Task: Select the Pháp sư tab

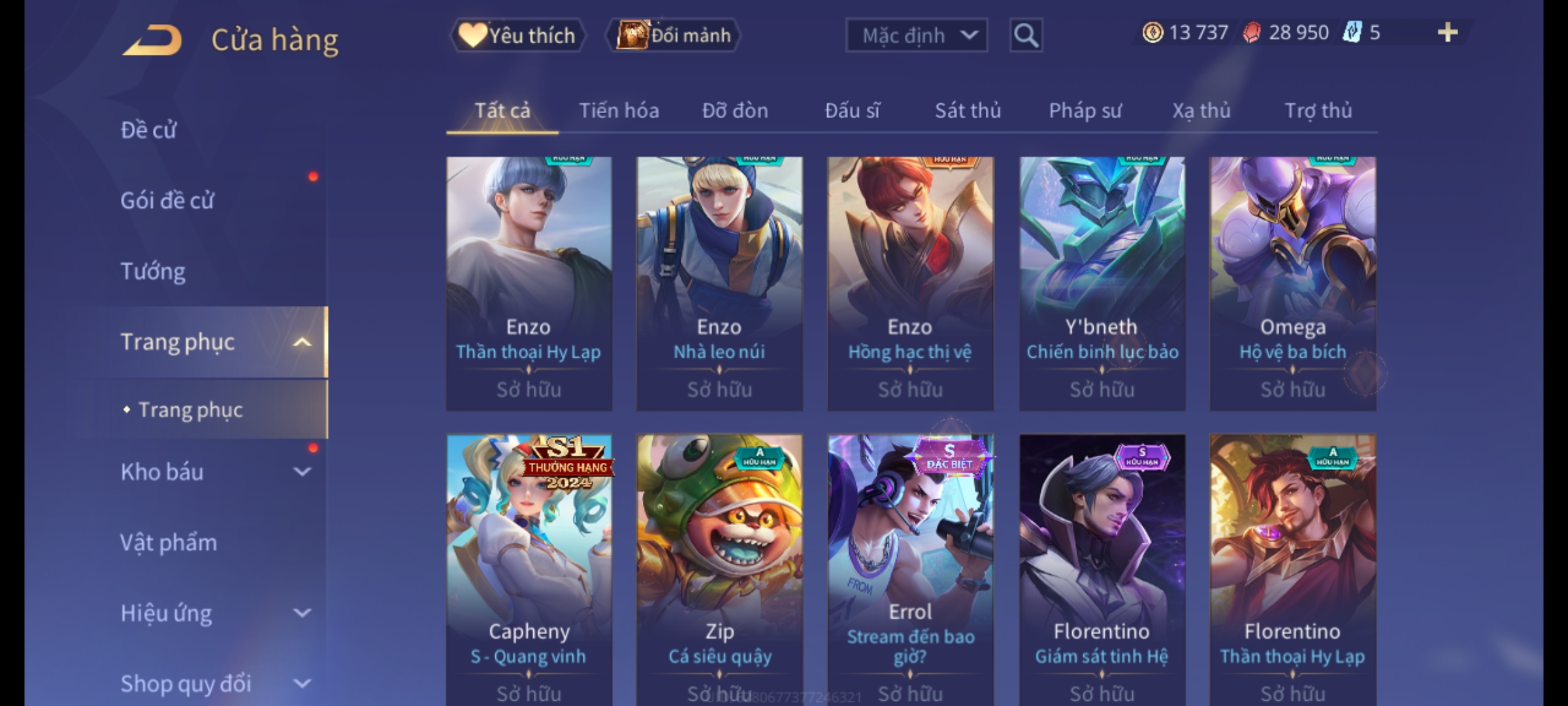Action: (x=1085, y=110)
